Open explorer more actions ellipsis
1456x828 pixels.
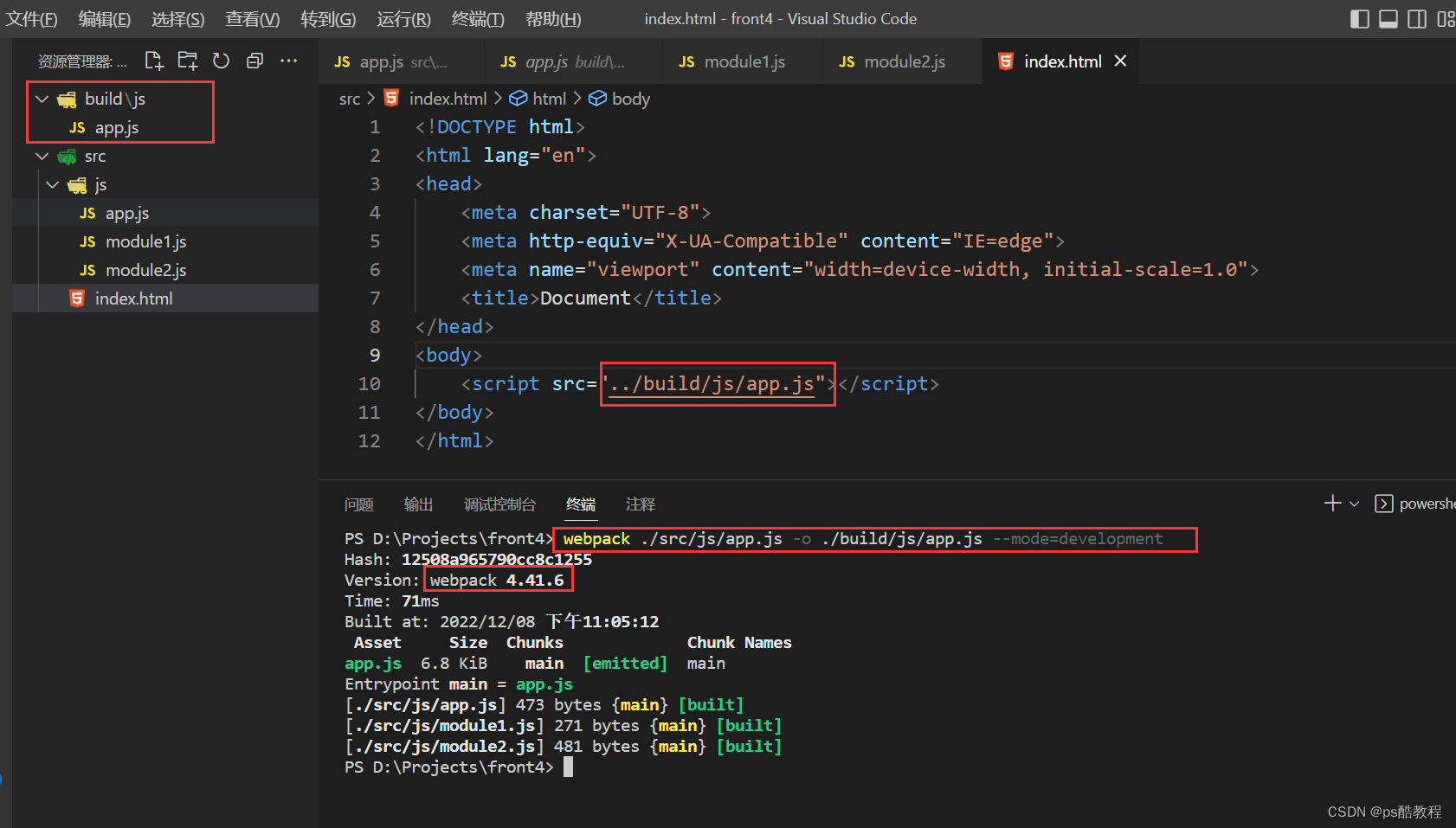point(288,61)
